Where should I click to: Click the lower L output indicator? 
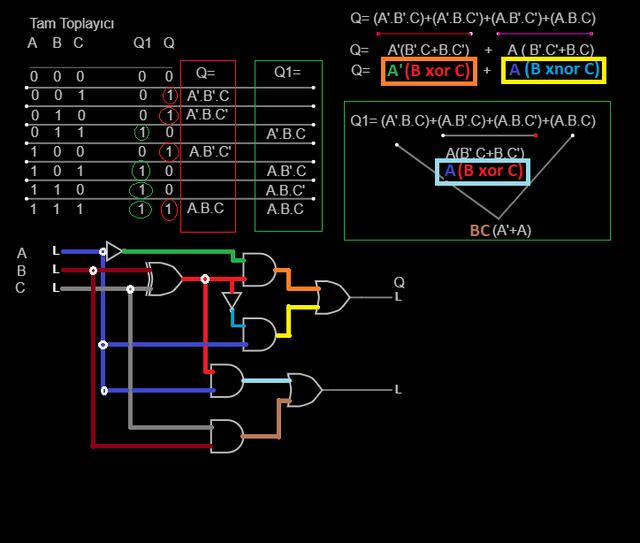[x=398, y=389]
